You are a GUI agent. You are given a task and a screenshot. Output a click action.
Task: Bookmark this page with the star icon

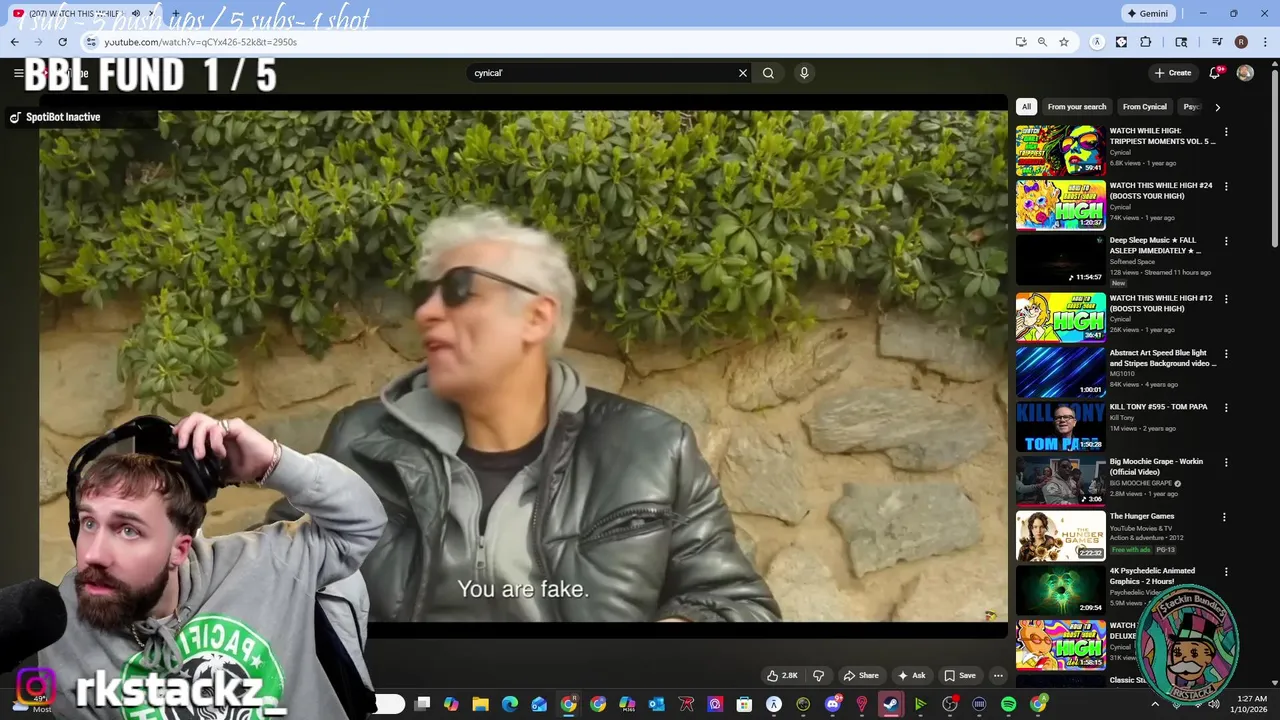[1064, 42]
